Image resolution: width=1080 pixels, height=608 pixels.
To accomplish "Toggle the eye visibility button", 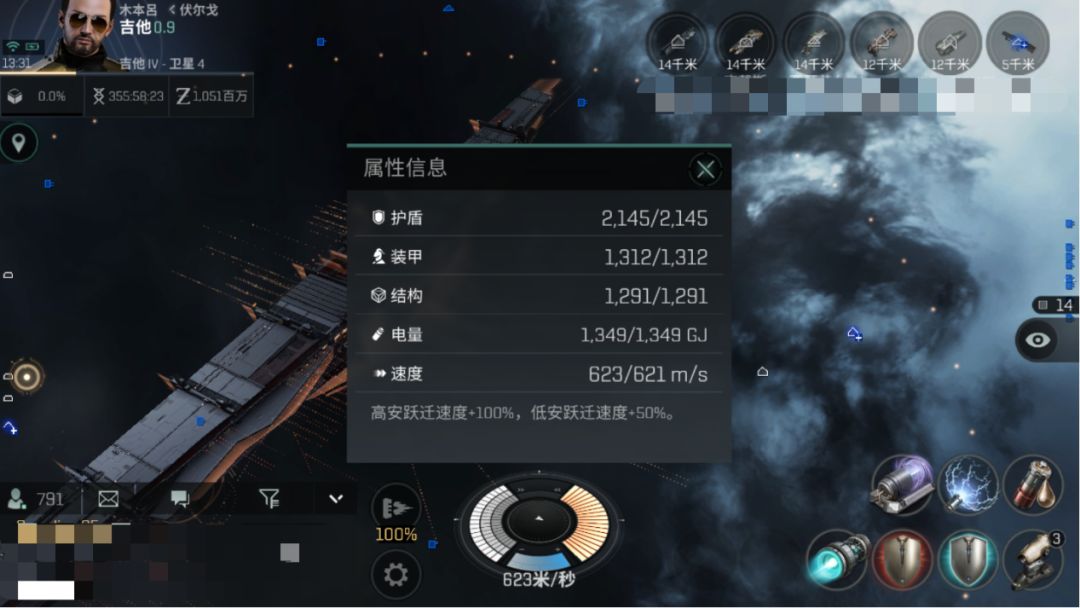I will coord(1037,340).
